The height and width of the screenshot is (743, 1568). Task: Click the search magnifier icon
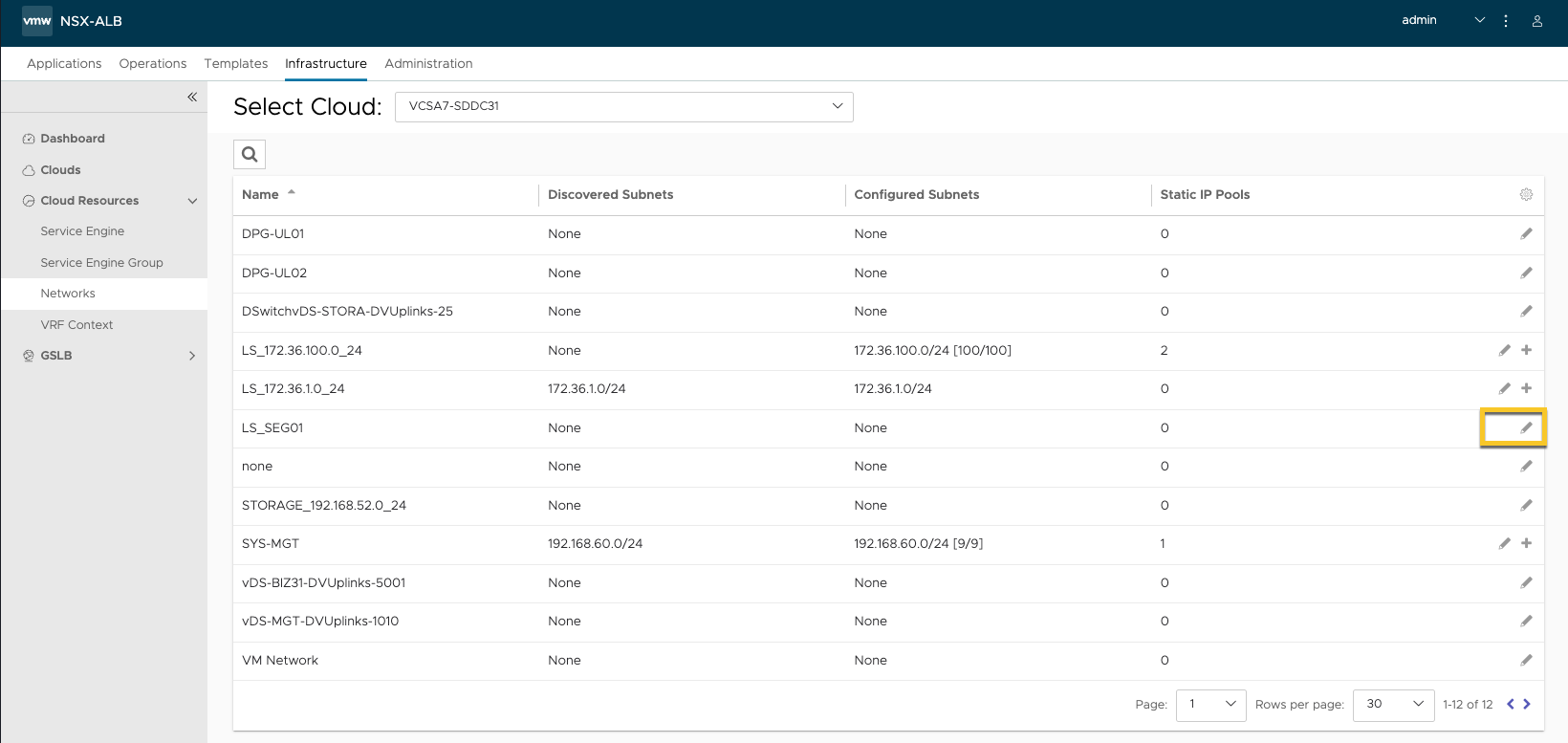click(250, 154)
